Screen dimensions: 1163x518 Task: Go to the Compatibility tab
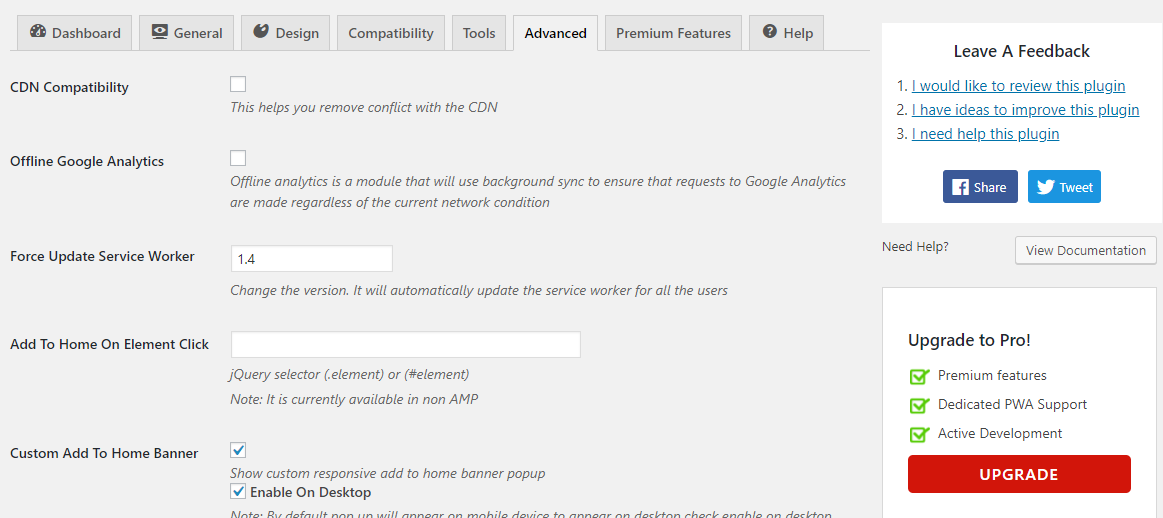(391, 33)
